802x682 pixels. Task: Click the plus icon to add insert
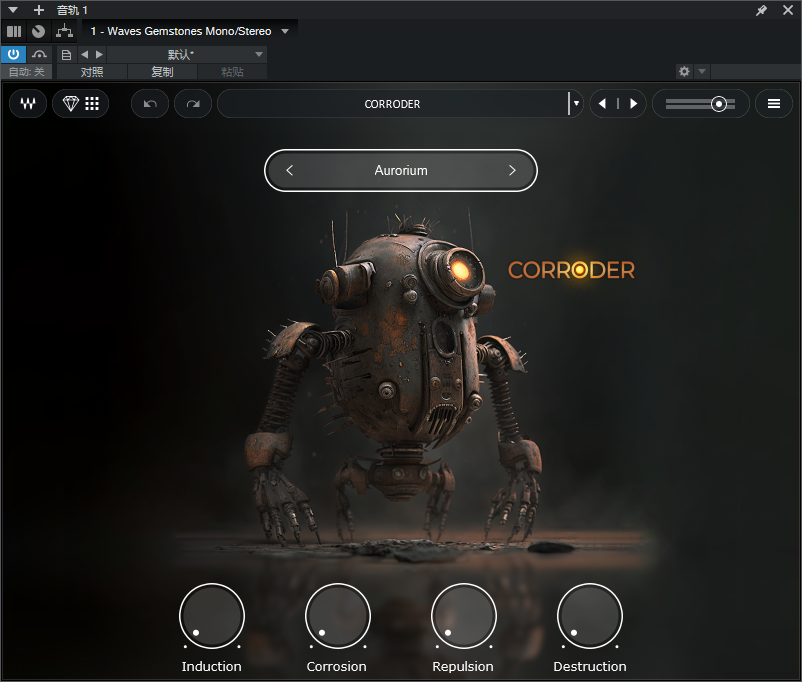tap(39, 10)
